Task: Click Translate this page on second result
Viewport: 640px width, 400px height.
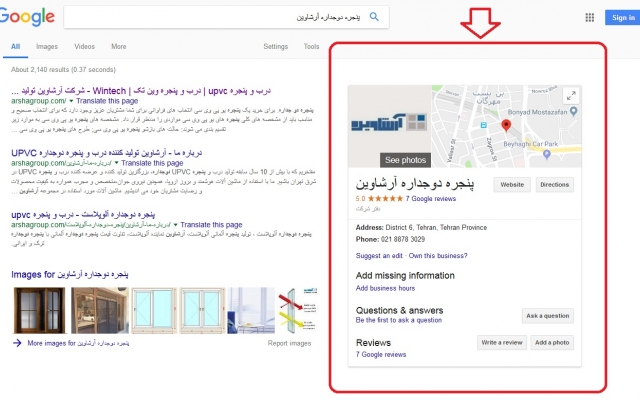Action: 152,163
